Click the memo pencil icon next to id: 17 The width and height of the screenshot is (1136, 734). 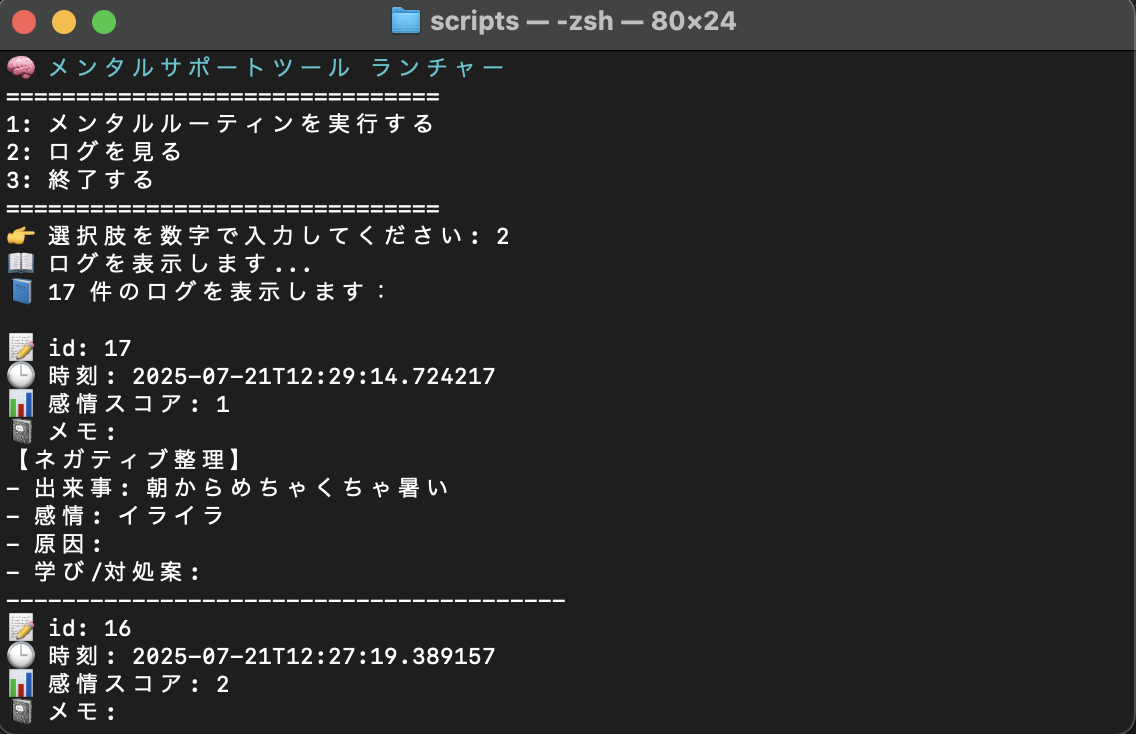click(21, 348)
